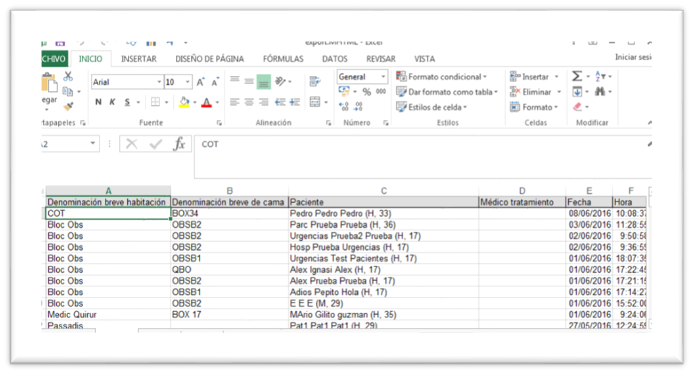Toggle middle vertical align
The height and width of the screenshot is (374, 693).
249,81
